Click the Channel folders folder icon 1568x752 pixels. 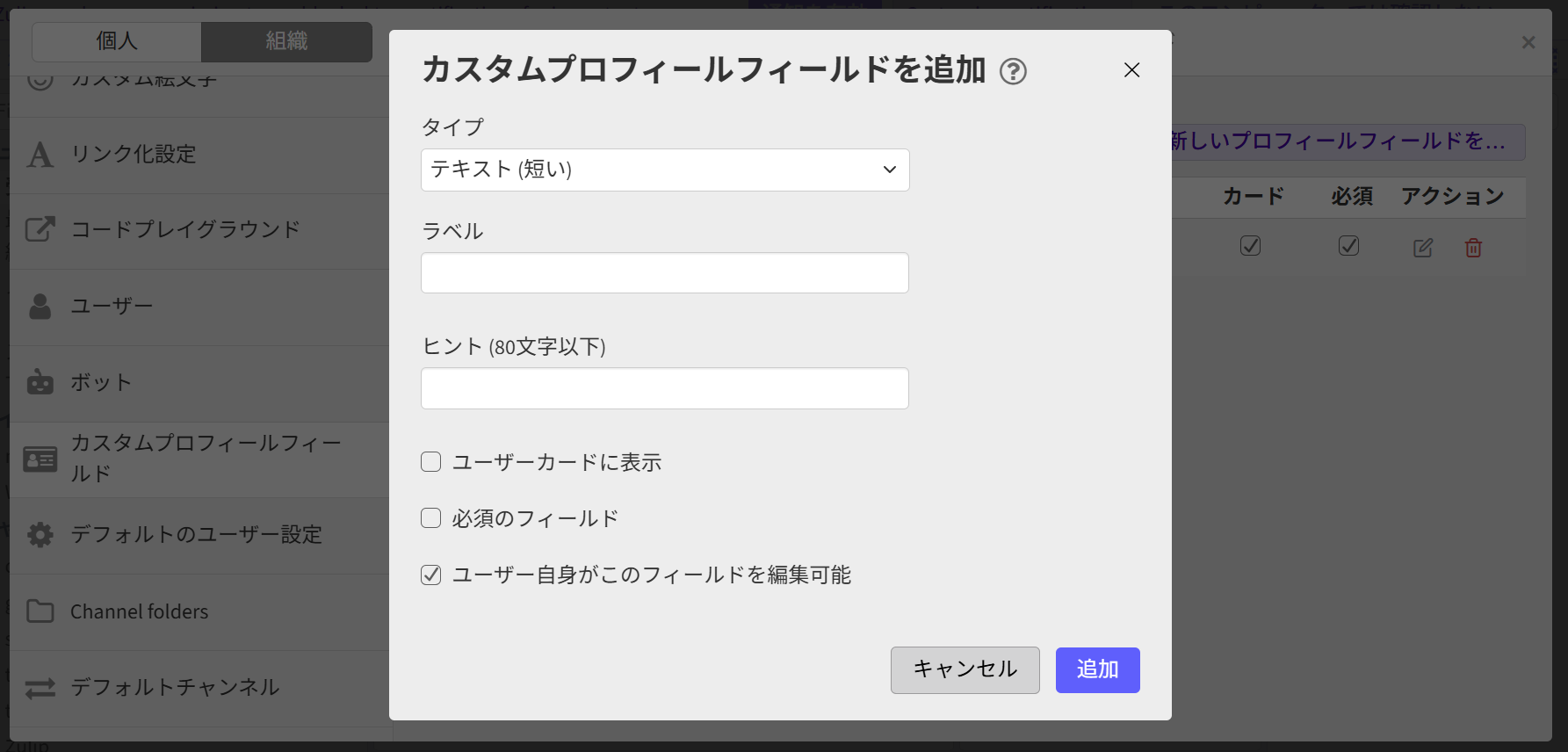click(x=40, y=611)
